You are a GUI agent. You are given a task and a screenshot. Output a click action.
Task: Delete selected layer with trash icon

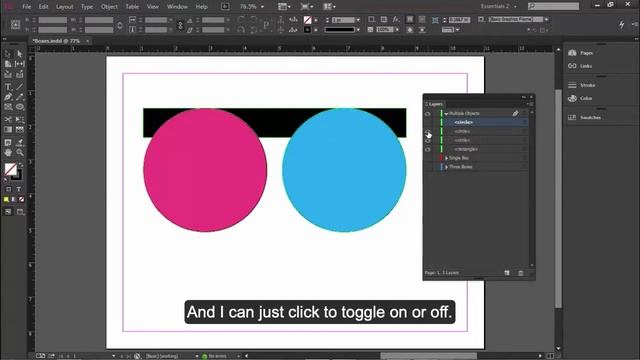tap(521, 273)
